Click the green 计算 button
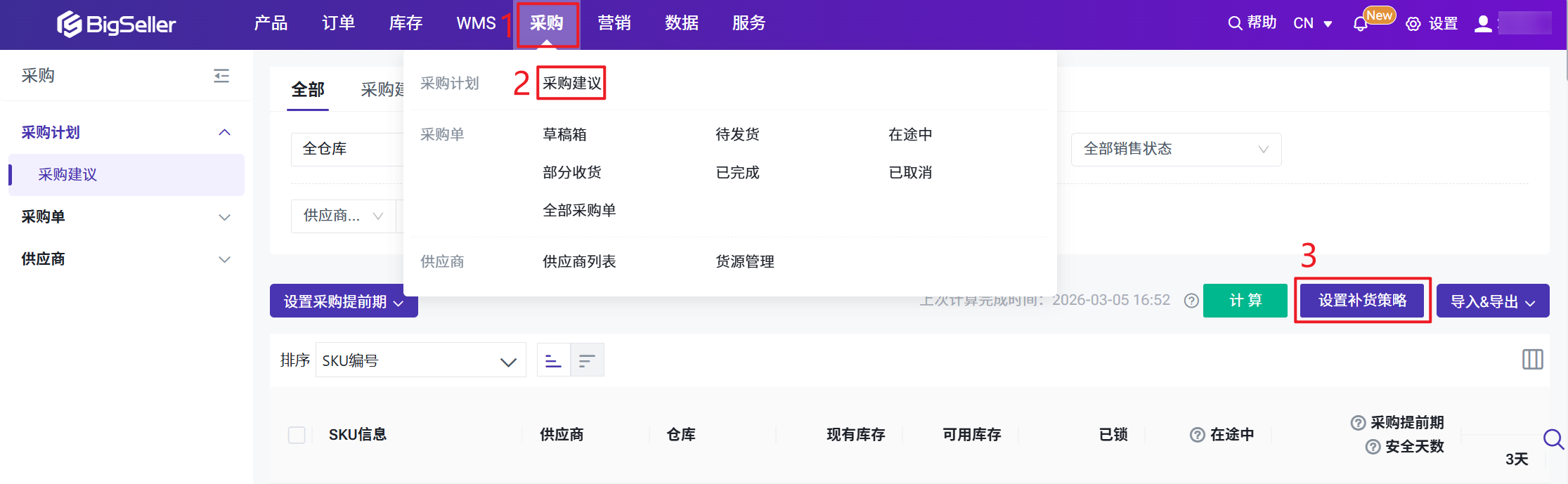 point(1245,301)
